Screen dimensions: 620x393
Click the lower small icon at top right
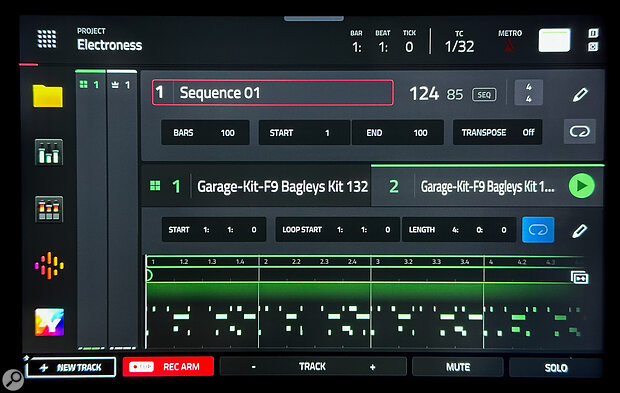593,47
